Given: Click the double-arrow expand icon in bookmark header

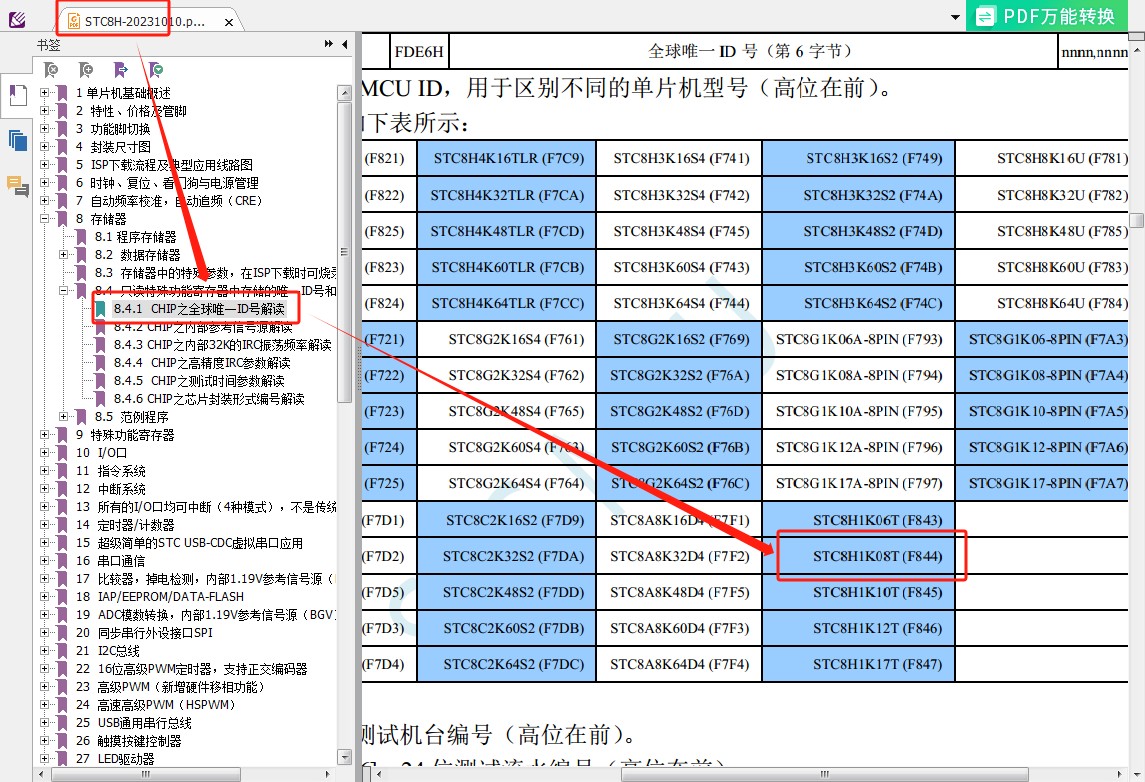Looking at the screenshot, I should click(329, 45).
